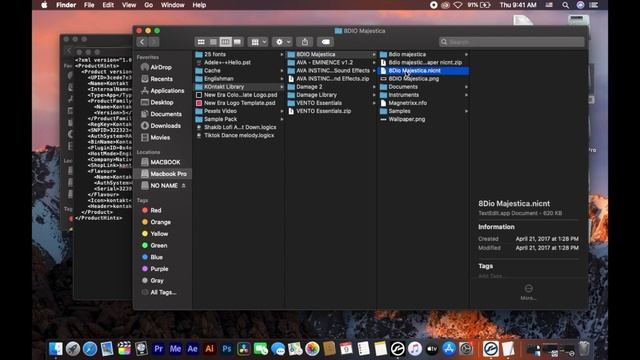Filter by the Green tag
The image size is (640, 360).
pos(155,246)
